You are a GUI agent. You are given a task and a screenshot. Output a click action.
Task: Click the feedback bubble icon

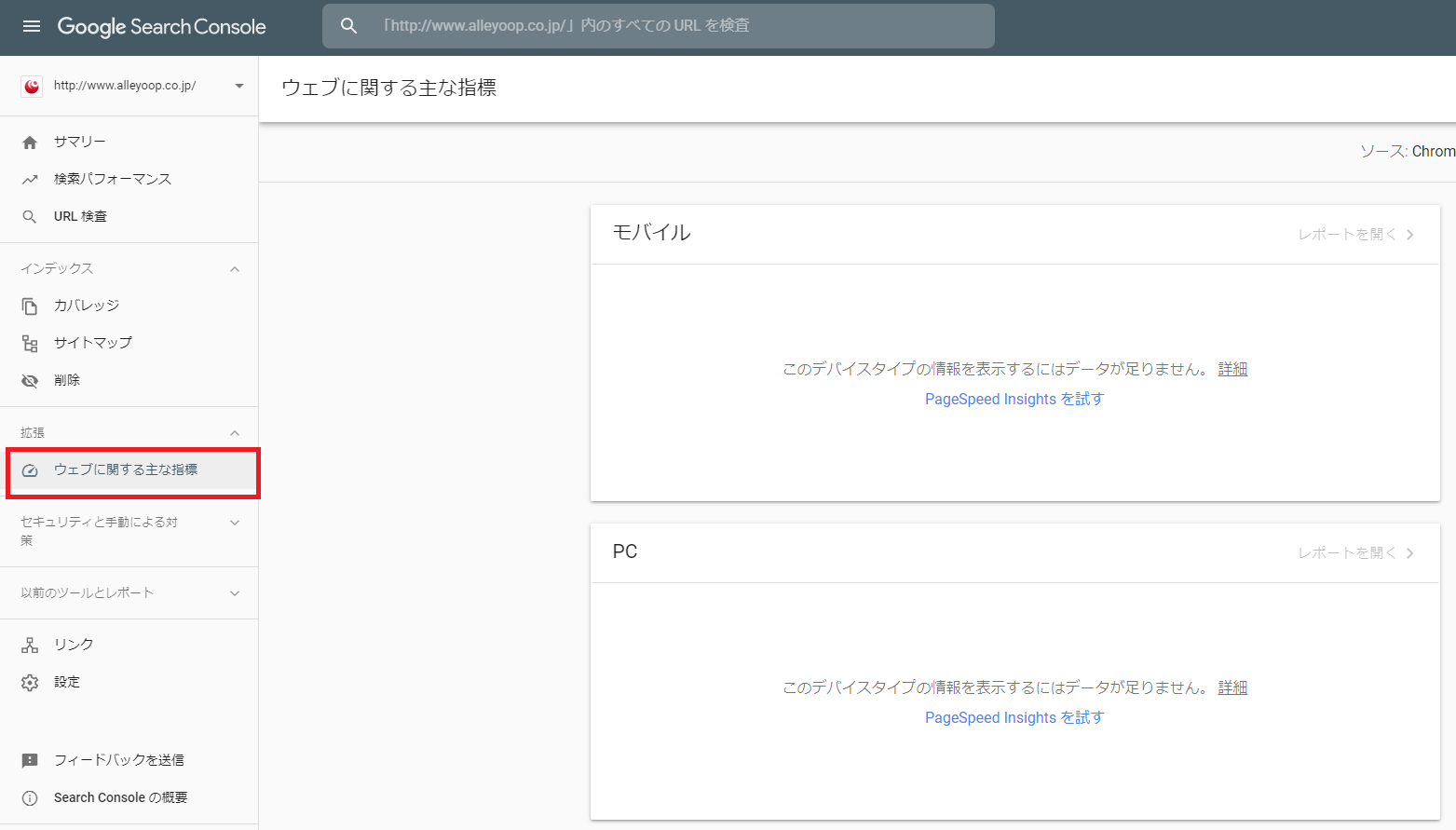[x=30, y=760]
